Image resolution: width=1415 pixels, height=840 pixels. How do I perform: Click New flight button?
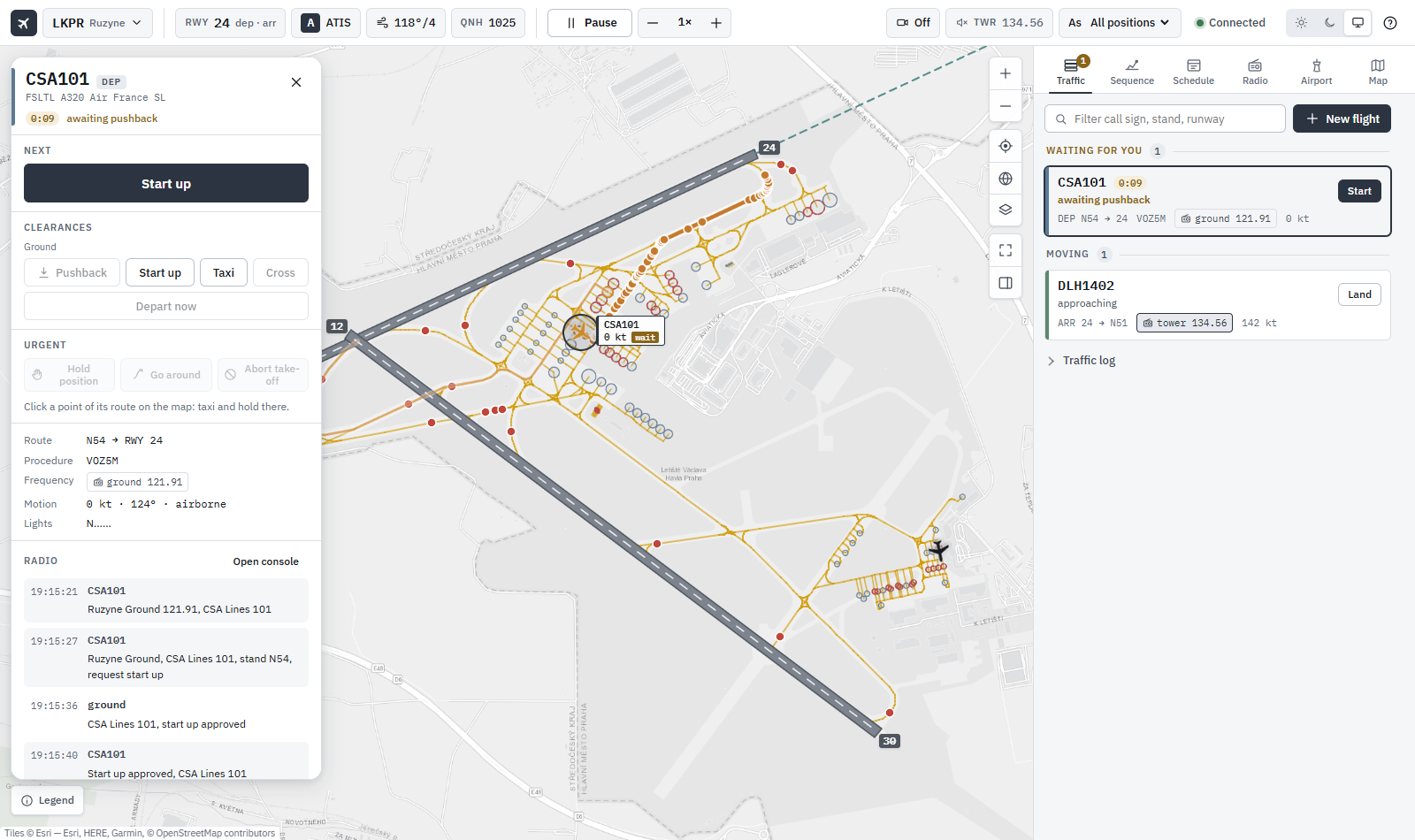point(1342,118)
